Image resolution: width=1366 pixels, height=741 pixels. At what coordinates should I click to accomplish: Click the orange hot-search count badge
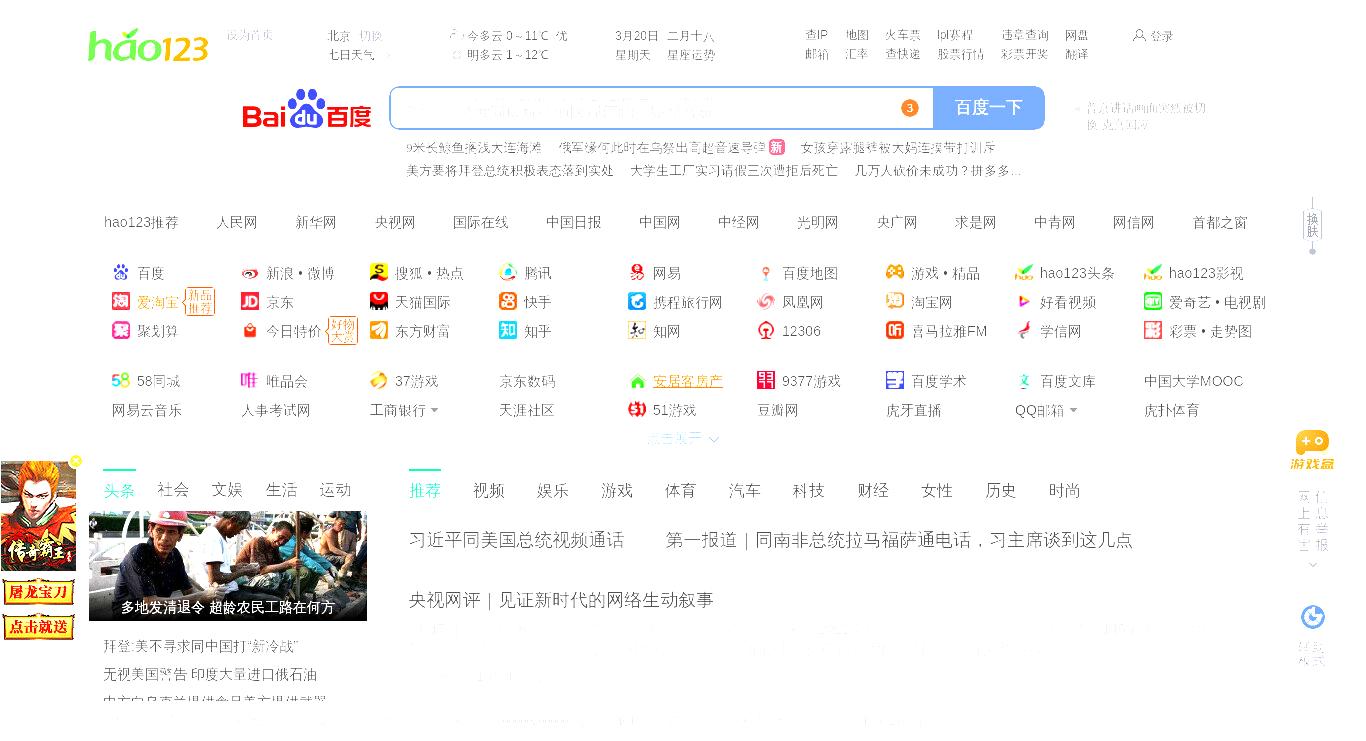coord(909,108)
